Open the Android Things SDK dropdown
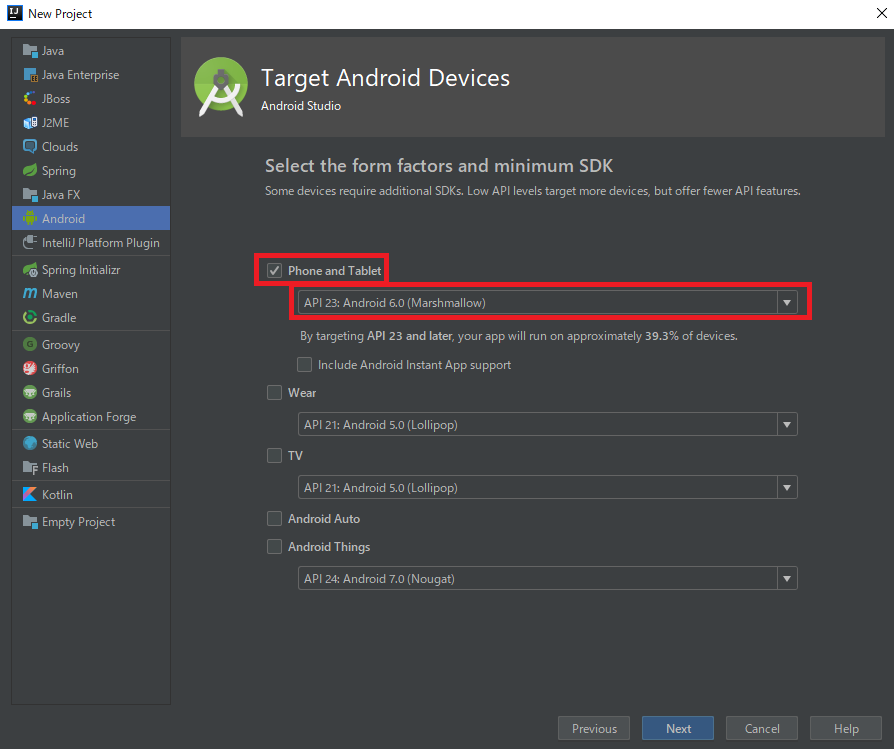Image resolution: width=894 pixels, height=749 pixels. click(547, 579)
